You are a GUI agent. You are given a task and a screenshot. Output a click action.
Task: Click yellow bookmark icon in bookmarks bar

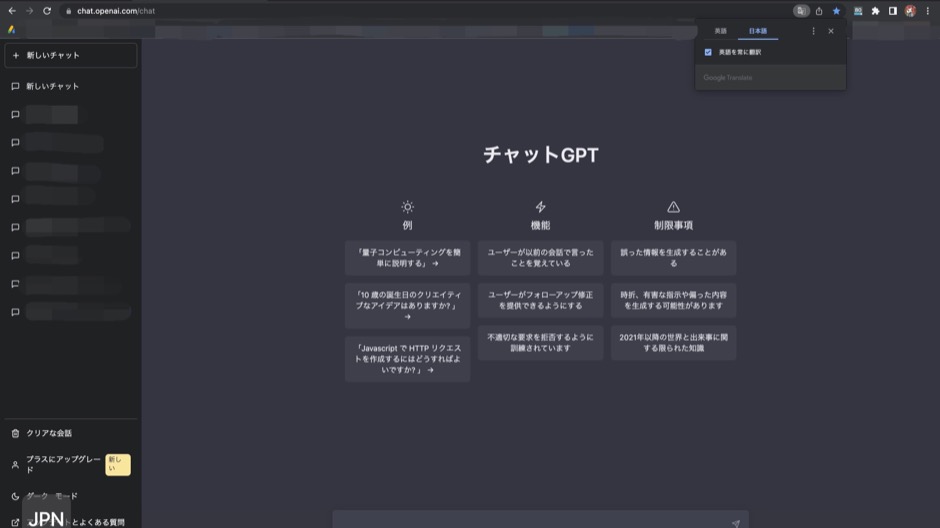click(x=11, y=29)
